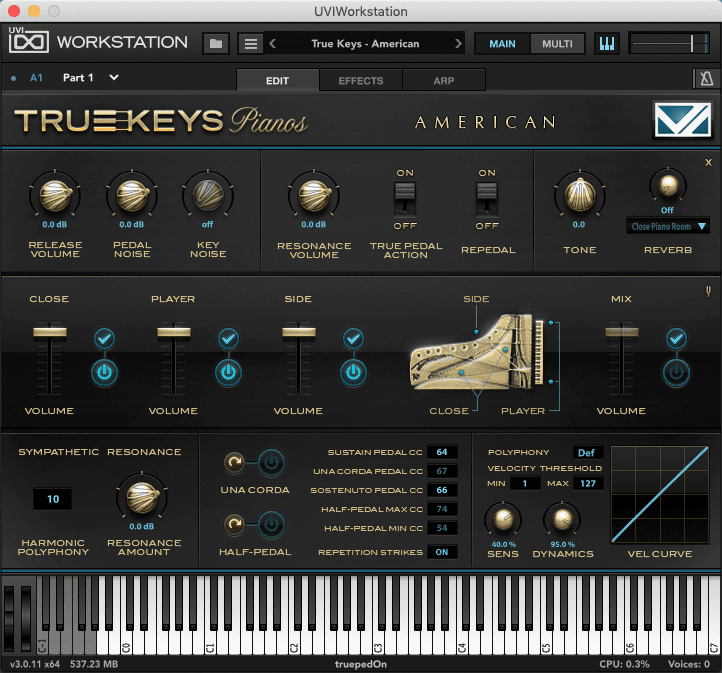Image resolution: width=722 pixels, height=673 pixels.
Task: Click the Half-Pedal learn arrow icon
Action: click(235, 524)
